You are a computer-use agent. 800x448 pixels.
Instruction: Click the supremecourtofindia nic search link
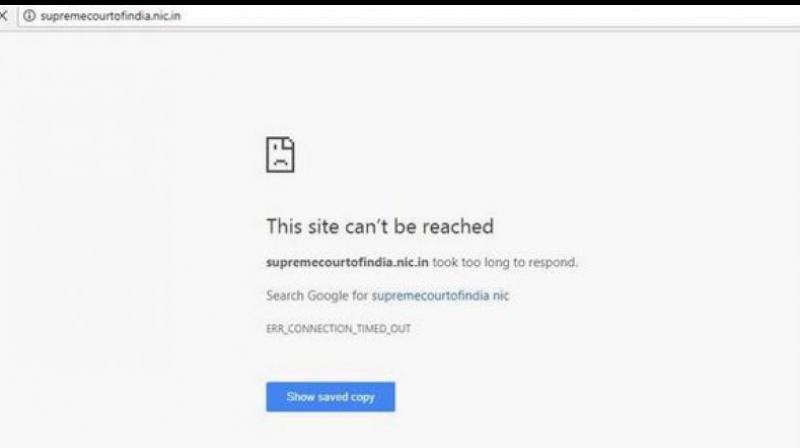[x=440, y=295]
